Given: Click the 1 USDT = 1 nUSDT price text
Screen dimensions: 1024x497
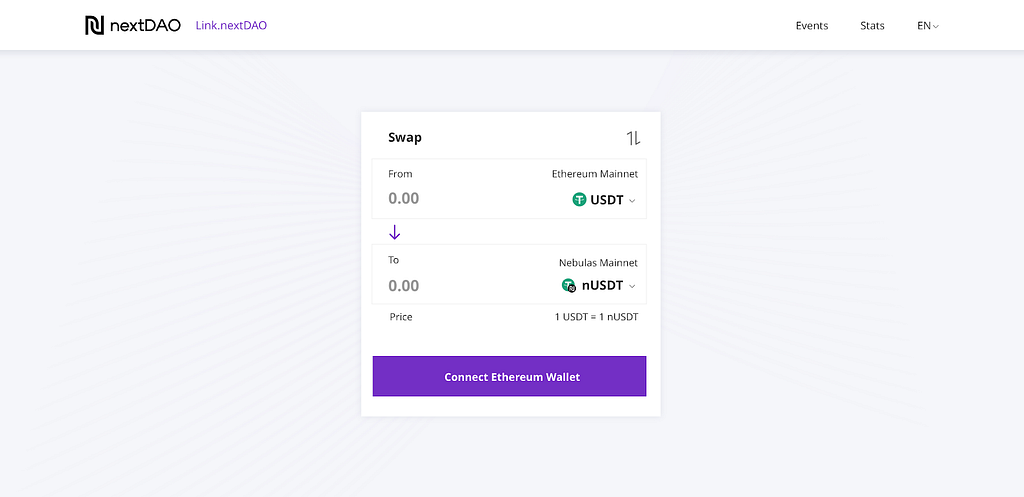Looking at the screenshot, I should (x=596, y=317).
